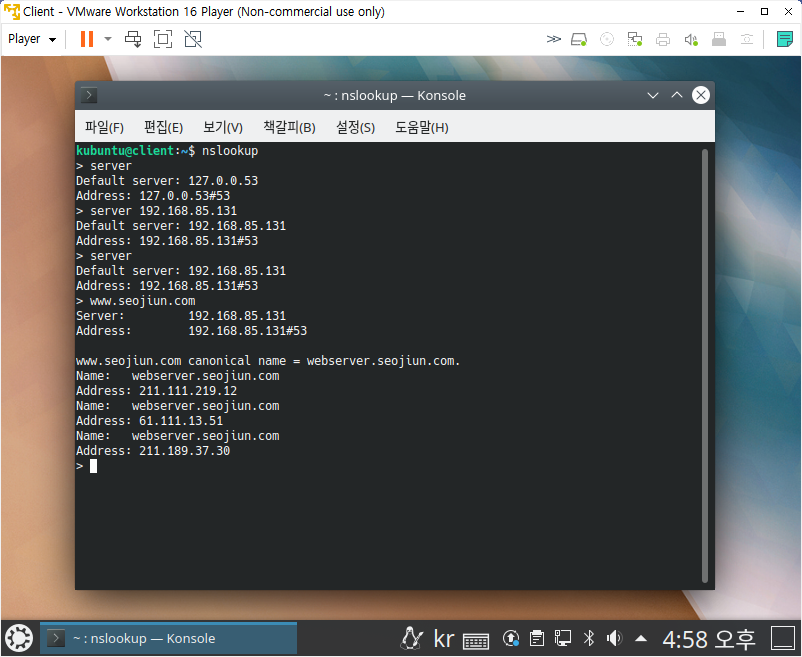
Task: Open the 도움말(H) menu
Action: pos(421,127)
